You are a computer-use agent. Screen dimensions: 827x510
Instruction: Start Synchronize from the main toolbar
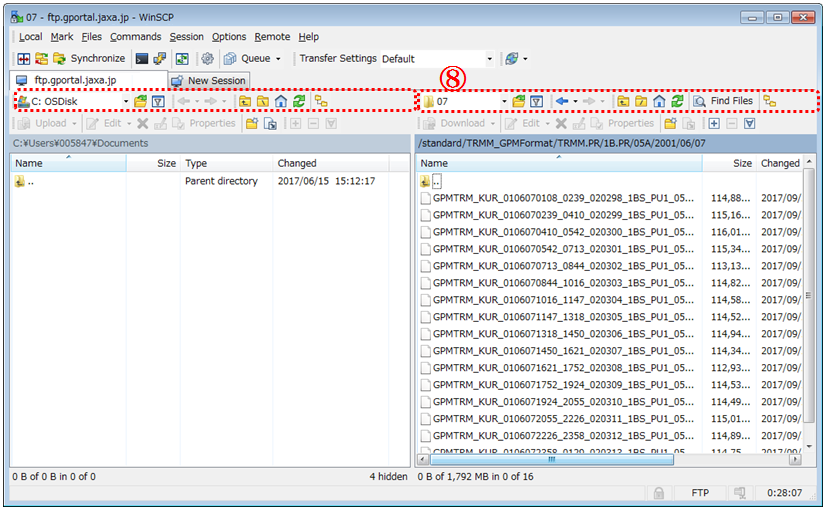[89, 59]
